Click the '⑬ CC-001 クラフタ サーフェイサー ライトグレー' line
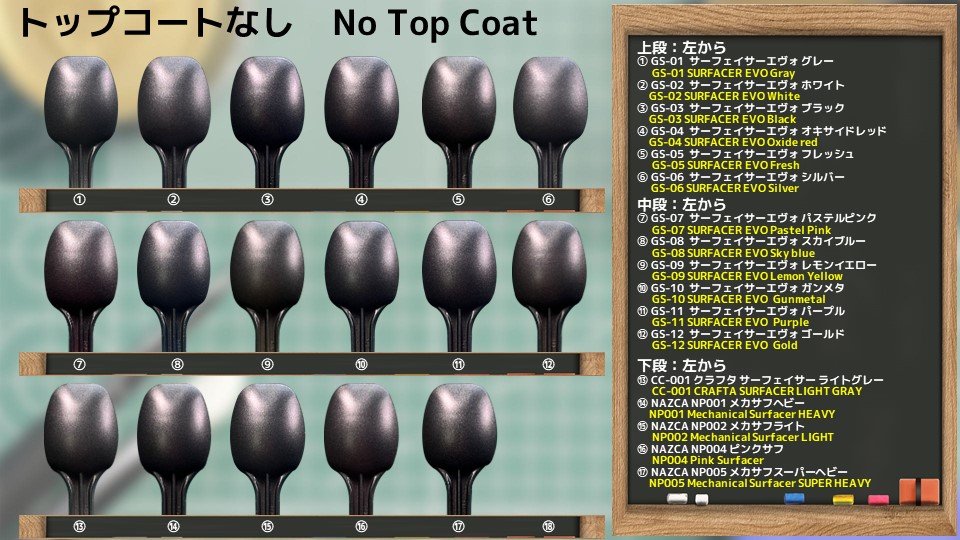960x540 pixels. click(760, 380)
